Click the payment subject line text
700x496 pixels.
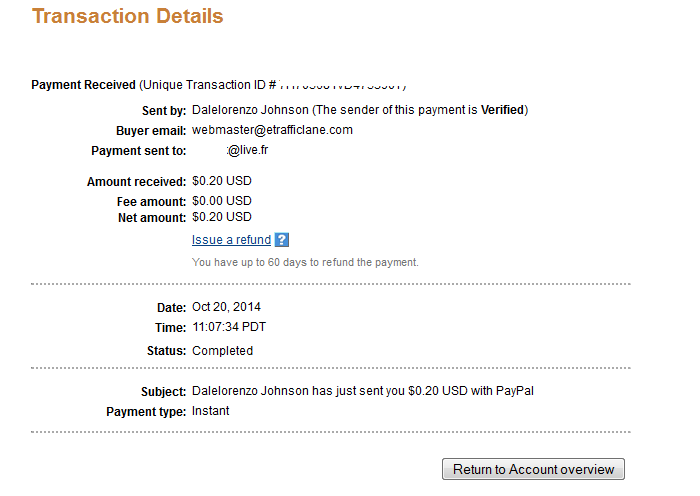[x=363, y=391]
